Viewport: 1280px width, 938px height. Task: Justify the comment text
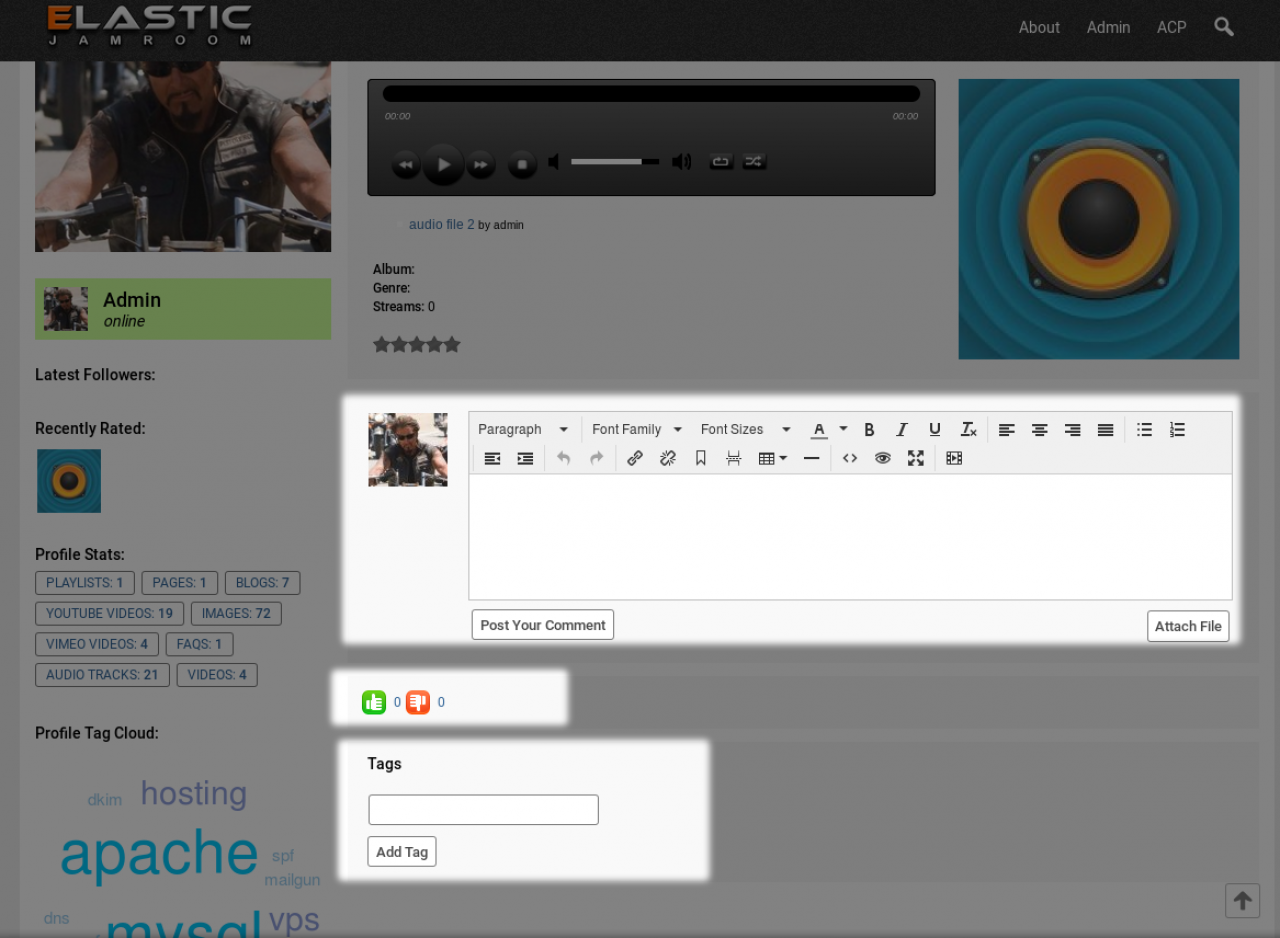pyautogui.click(x=1106, y=430)
